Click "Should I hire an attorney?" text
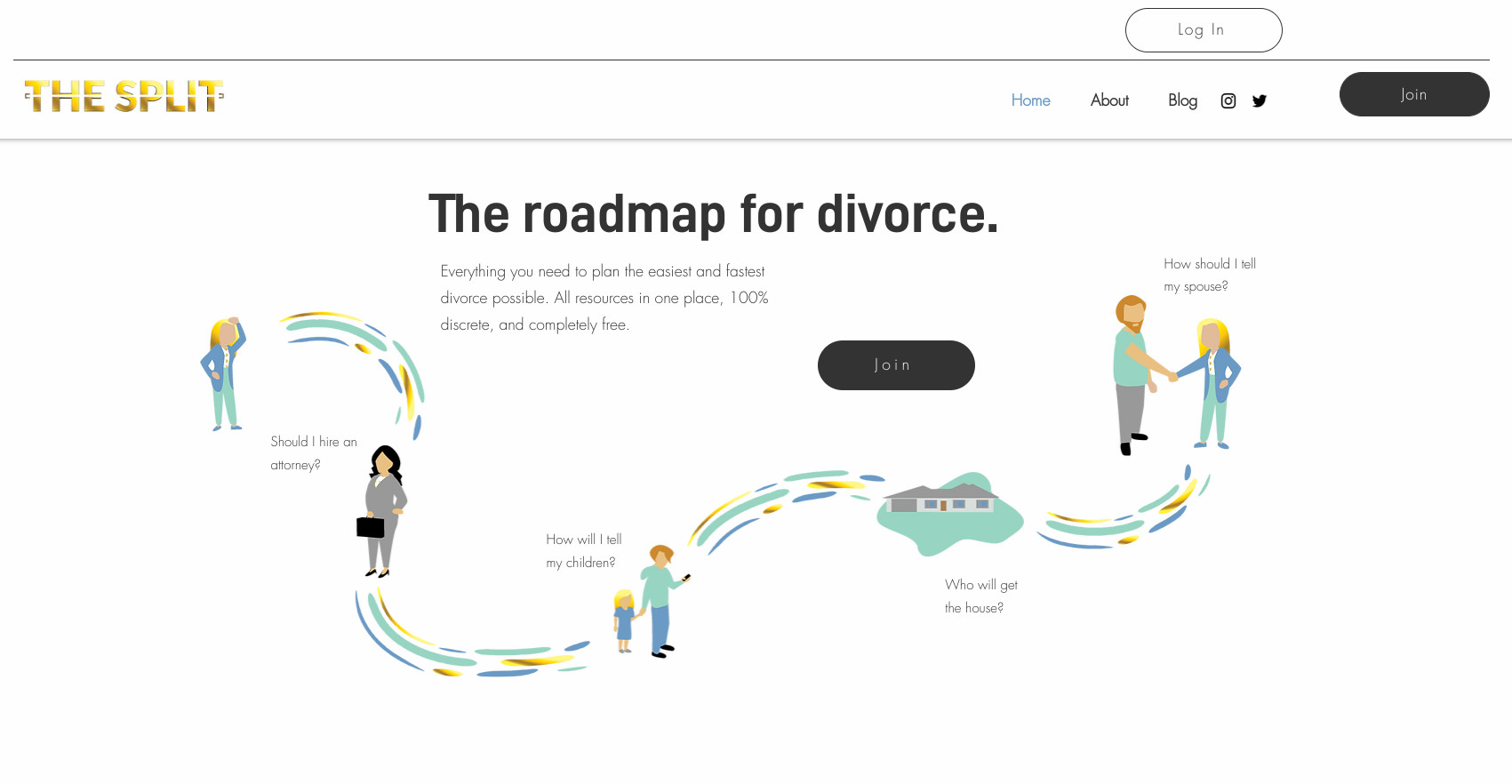The image size is (1512, 784). [313, 453]
